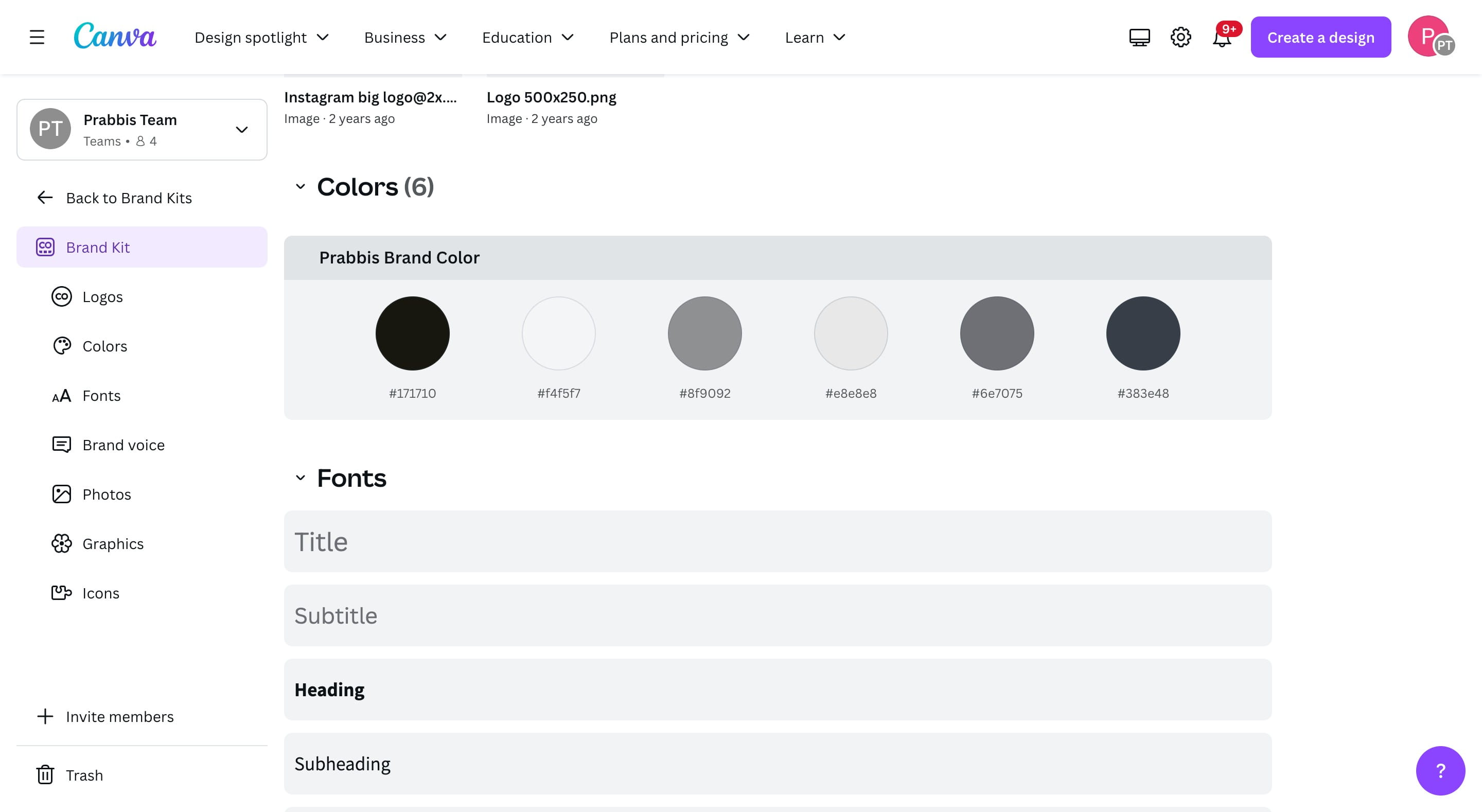Click Invite members link
The image size is (1482, 812).
coord(120,716)
